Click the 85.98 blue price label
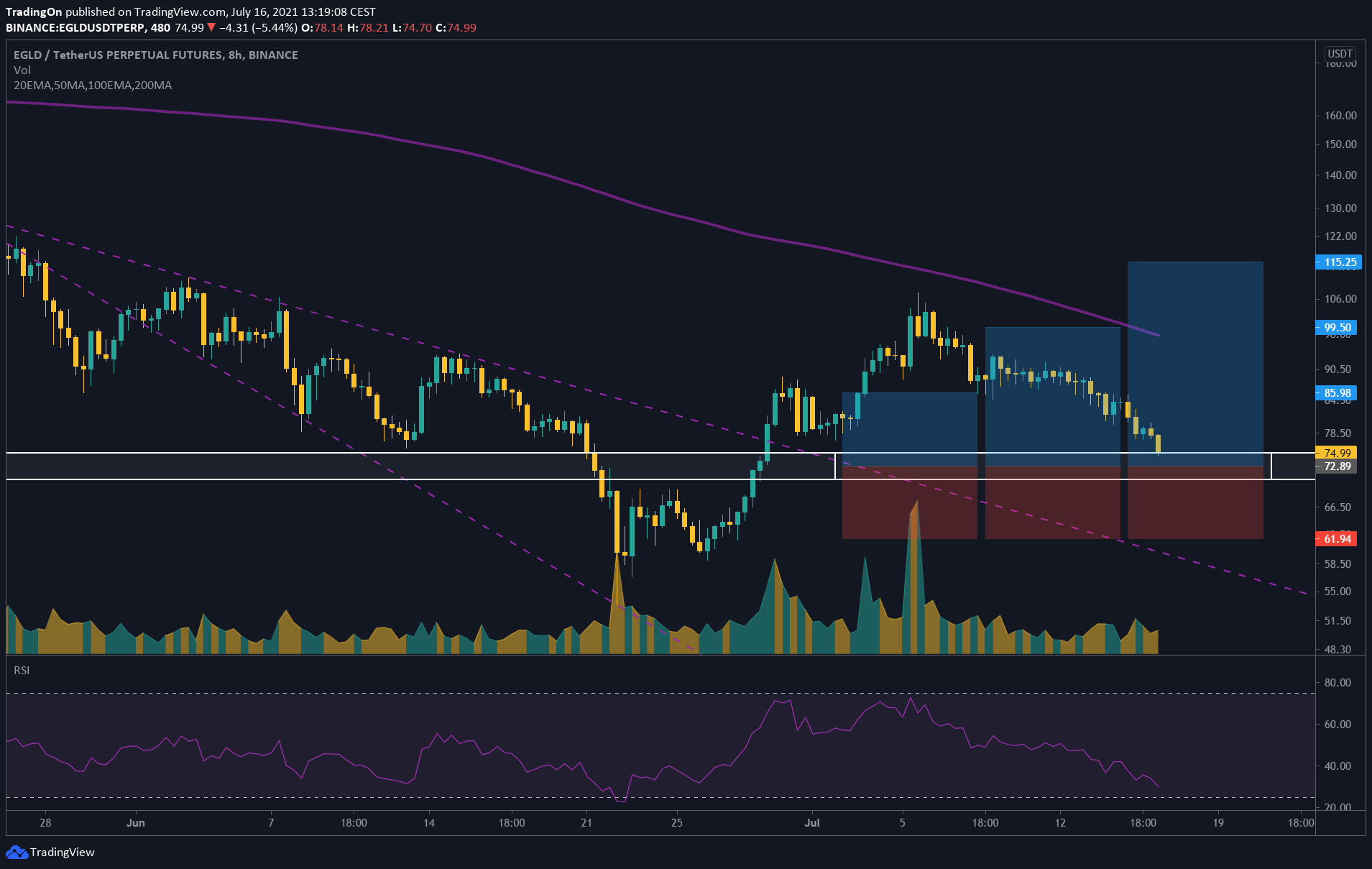Viewport: 1372px width, 869px height. point(1336,392)
